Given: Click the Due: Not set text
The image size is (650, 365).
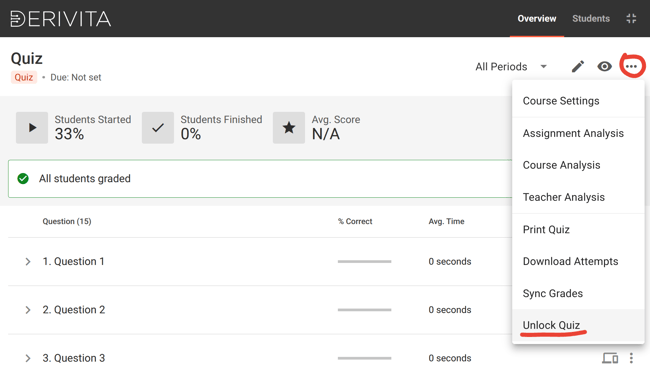Looking at the screenshot, I should pyautogui.click(x=76, y=78).
